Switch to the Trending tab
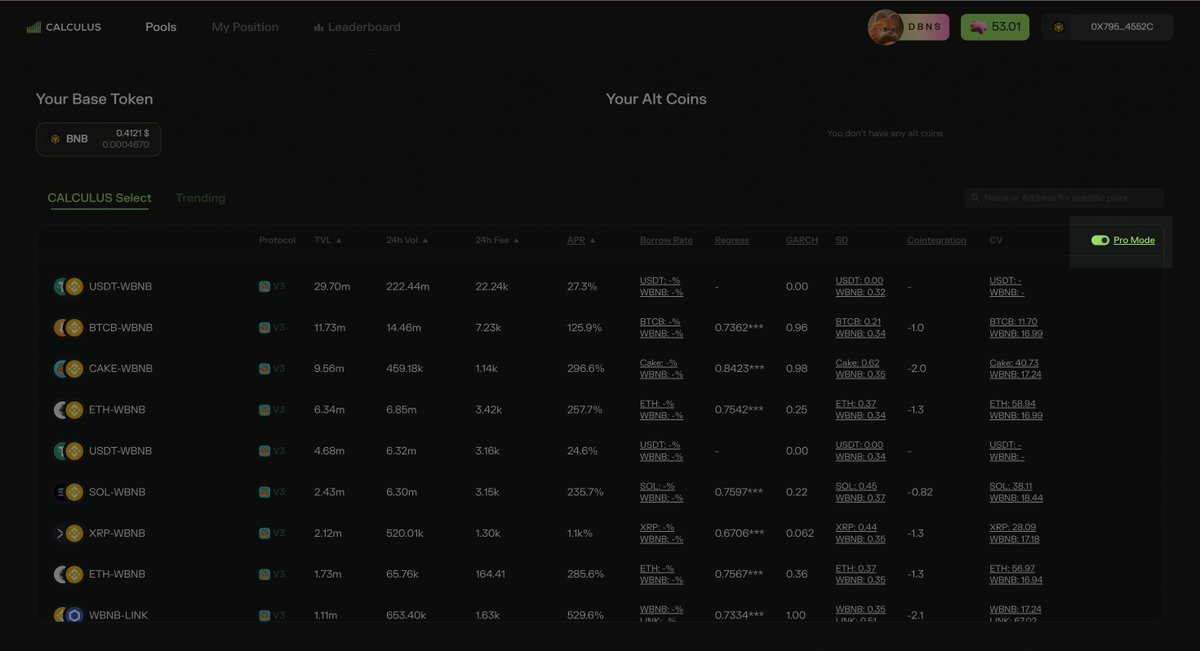The height and width of the screenshot is (651, 1200). [x=200, y=198]
